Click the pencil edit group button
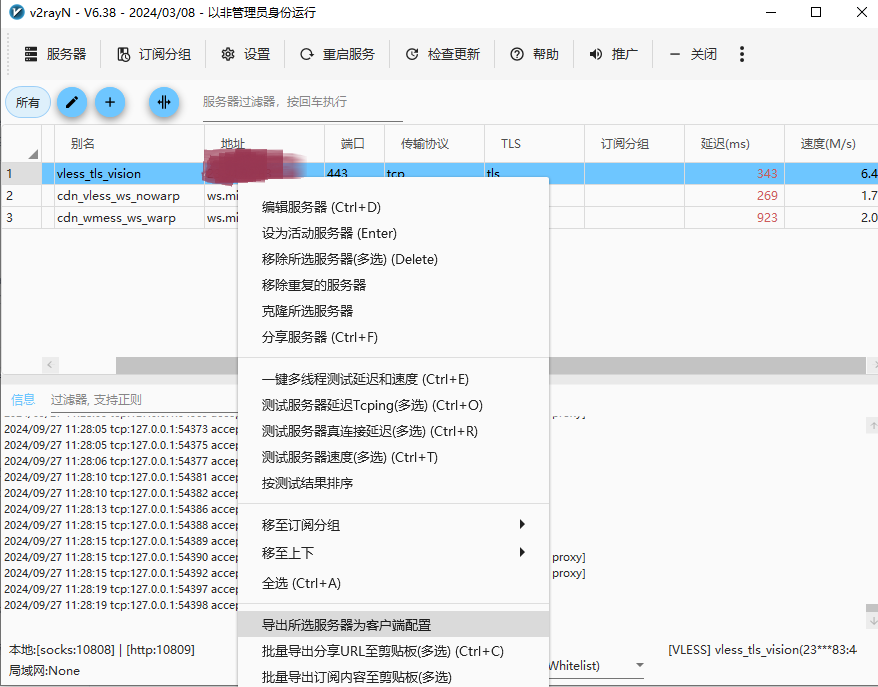Viewport: 878px width, 687px height. pyautogui.click(x=71, y=102)
